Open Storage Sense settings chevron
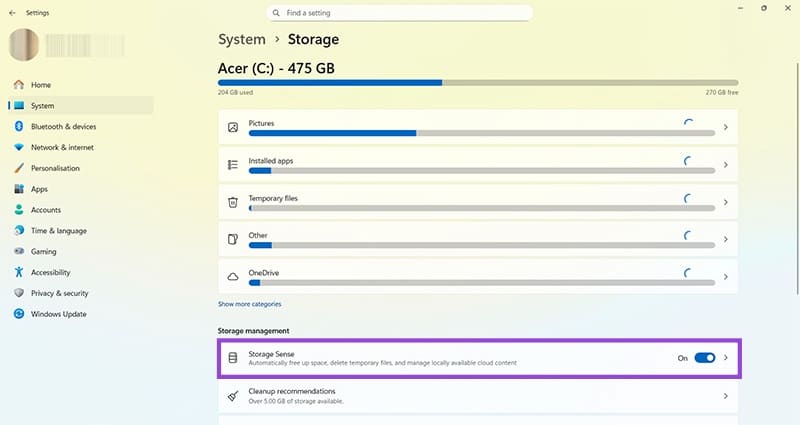This screenshot has height=425, width=800. pos(726,358)
